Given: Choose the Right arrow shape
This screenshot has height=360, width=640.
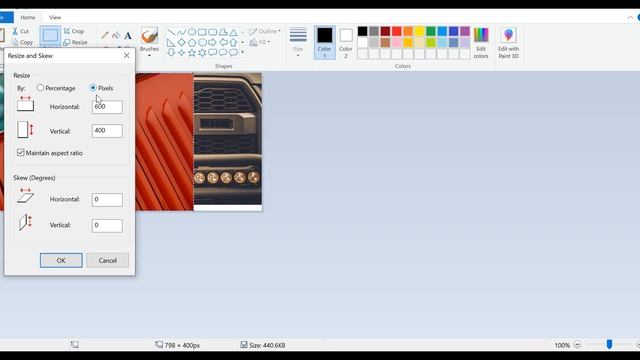Looking at the screenshot, I should click(213, 42).
